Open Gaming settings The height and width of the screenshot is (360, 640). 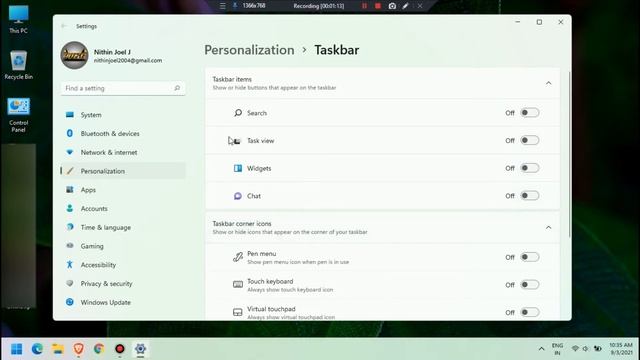pyautogui.click(x=123, y=246)
